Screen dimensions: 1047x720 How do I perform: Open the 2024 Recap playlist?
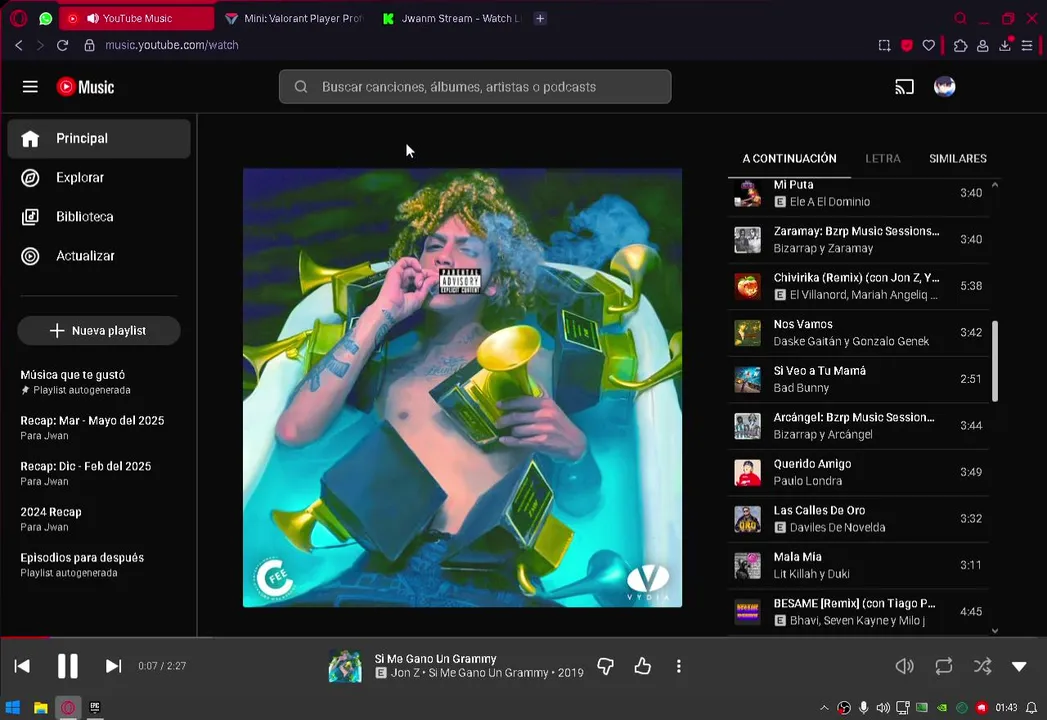coord(99,519)
